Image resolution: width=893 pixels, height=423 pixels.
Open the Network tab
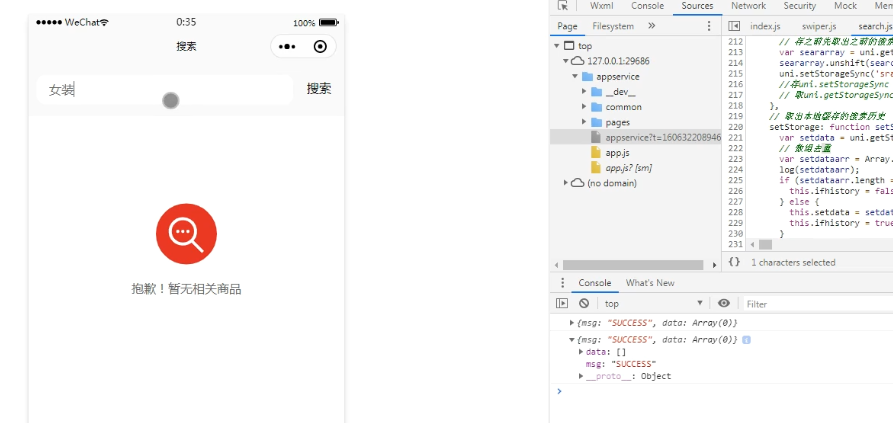(x=748, y=6)
